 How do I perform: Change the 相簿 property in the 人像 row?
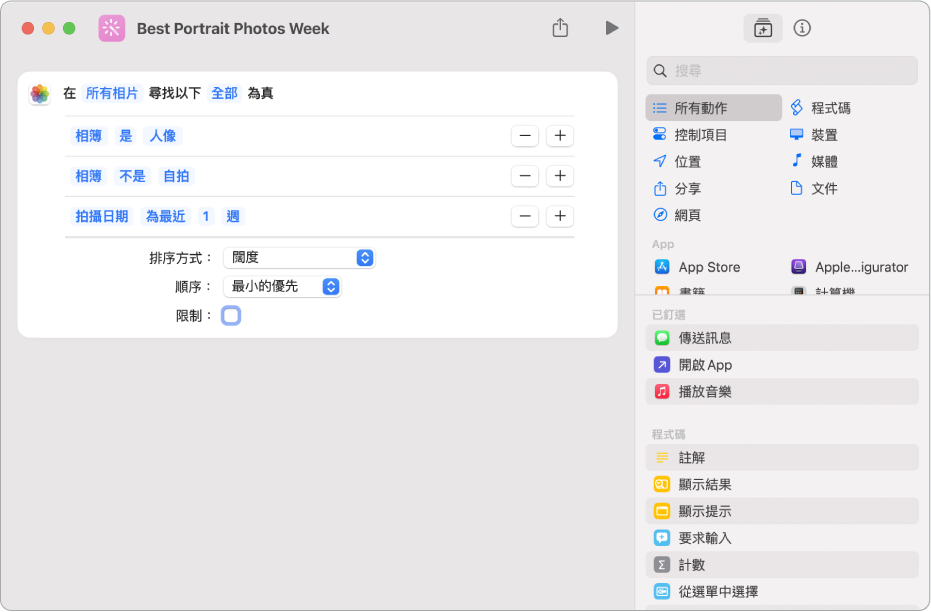[88, 136]
